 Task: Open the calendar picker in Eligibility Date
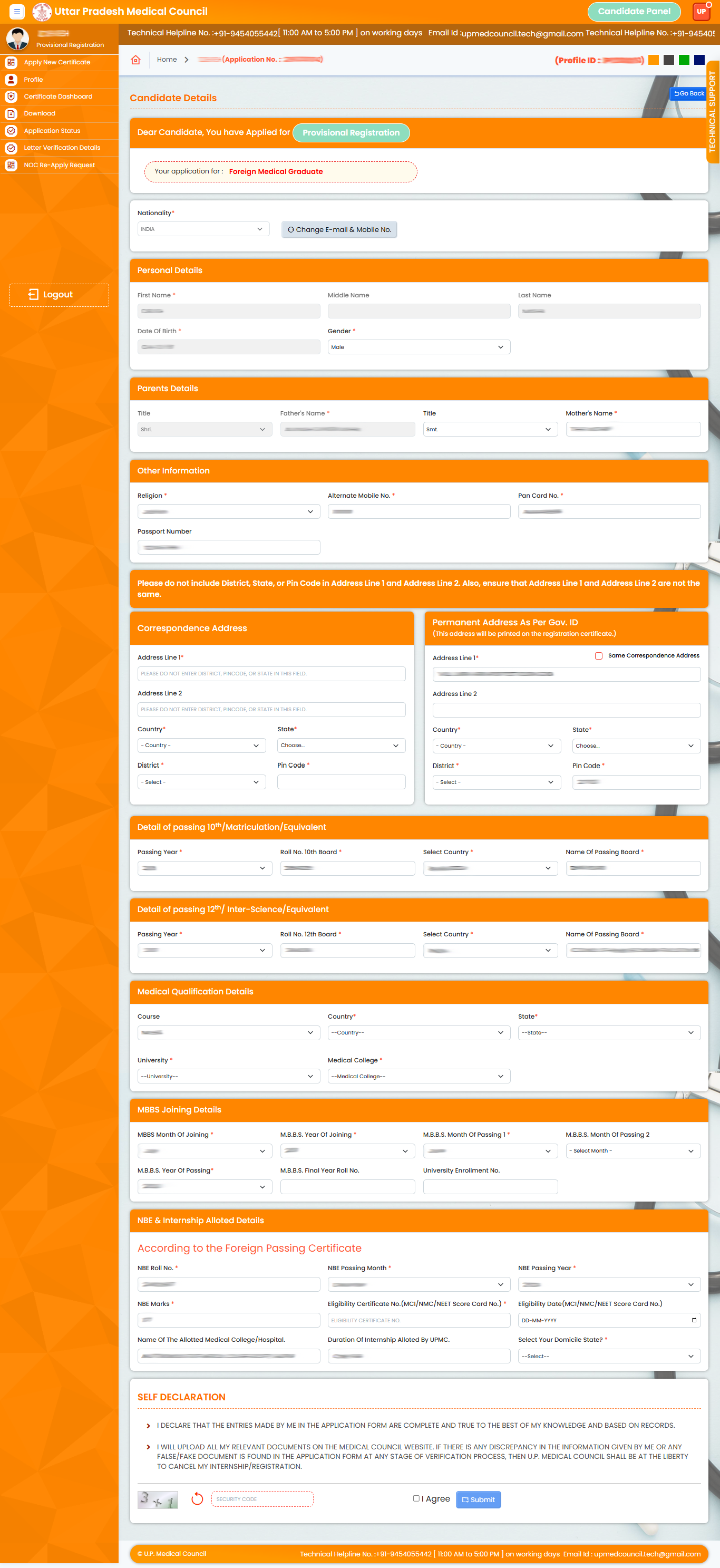(693, 1320)
